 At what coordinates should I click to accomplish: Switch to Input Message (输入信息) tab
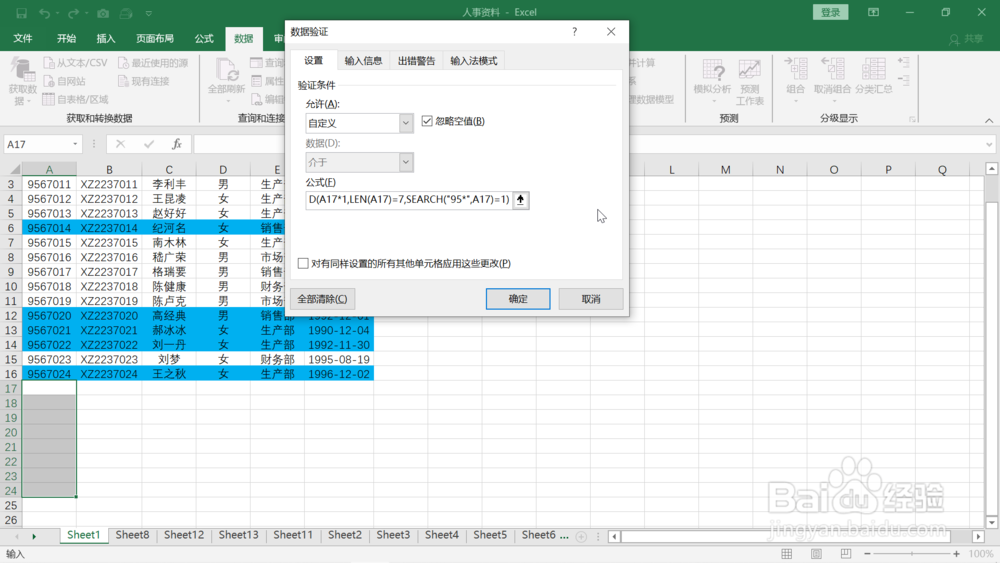pos(364,61)
